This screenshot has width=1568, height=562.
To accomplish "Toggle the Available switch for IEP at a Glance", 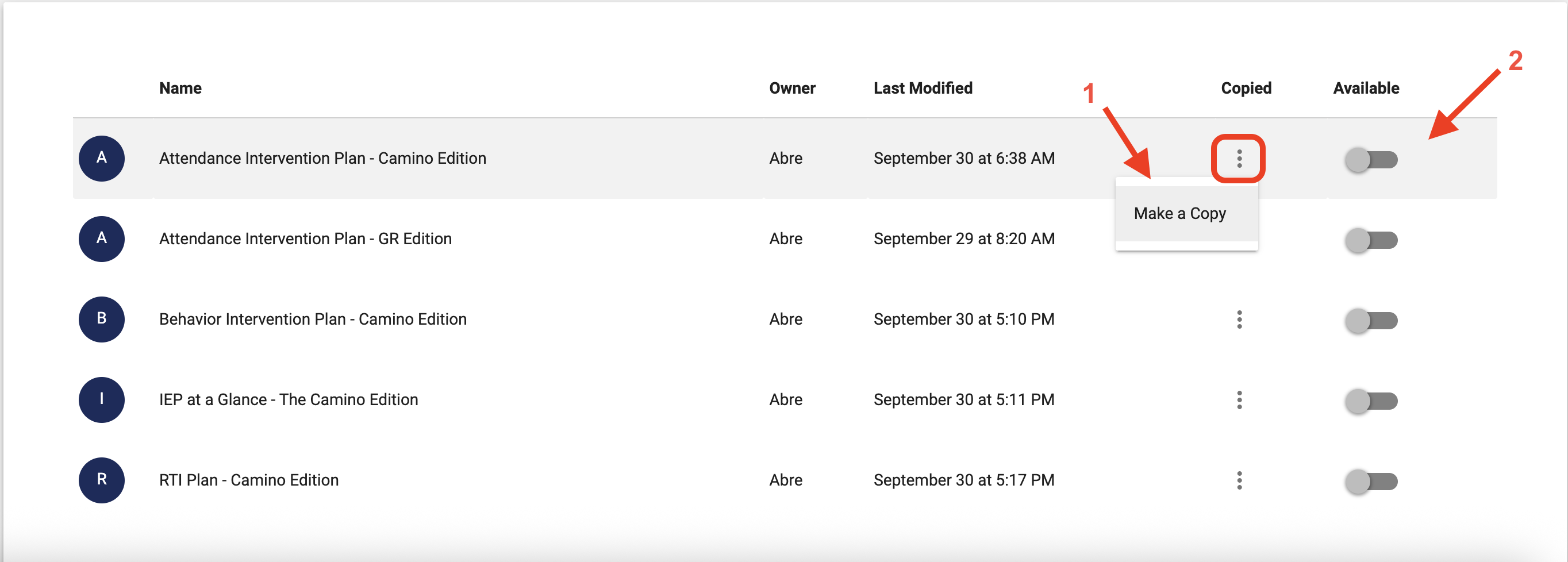I will 1371,399.
